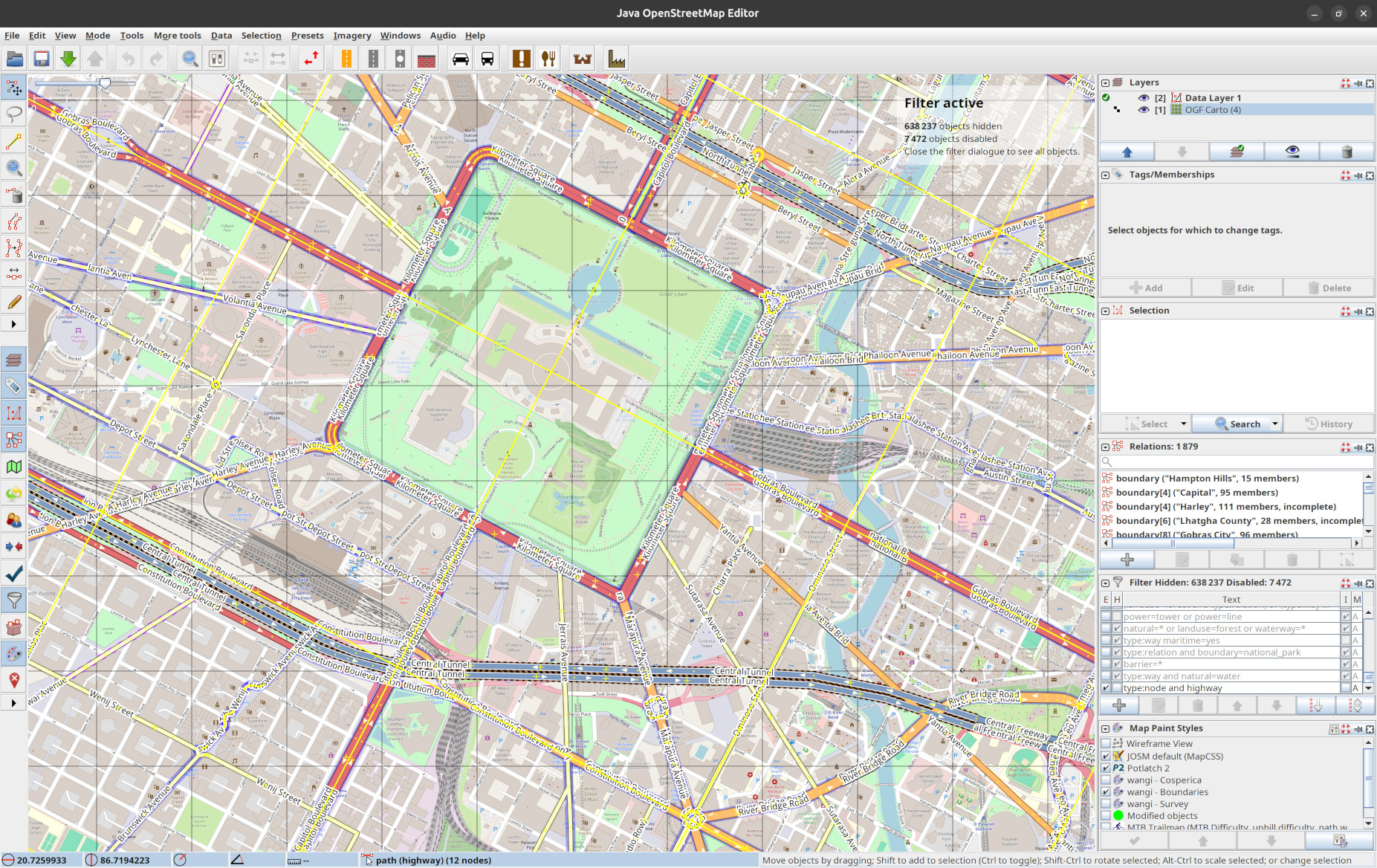Uncheck the Potlatch 2 map style
1377x868 pixels.
coord(1106,768)
